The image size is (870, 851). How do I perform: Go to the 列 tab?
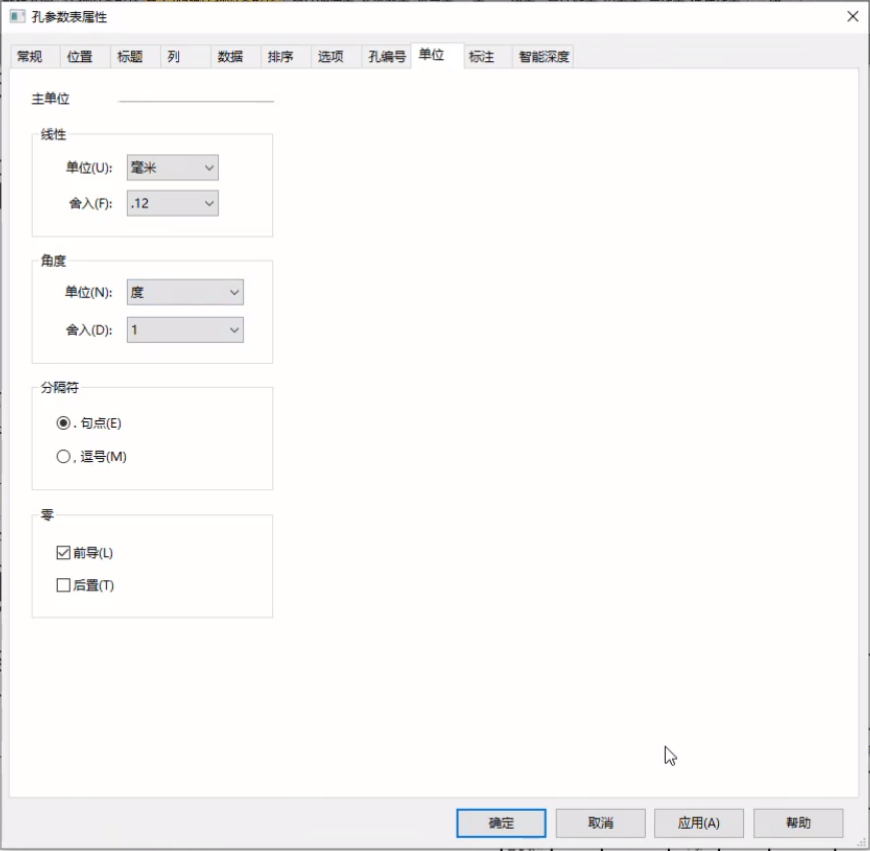coord(185,57)
